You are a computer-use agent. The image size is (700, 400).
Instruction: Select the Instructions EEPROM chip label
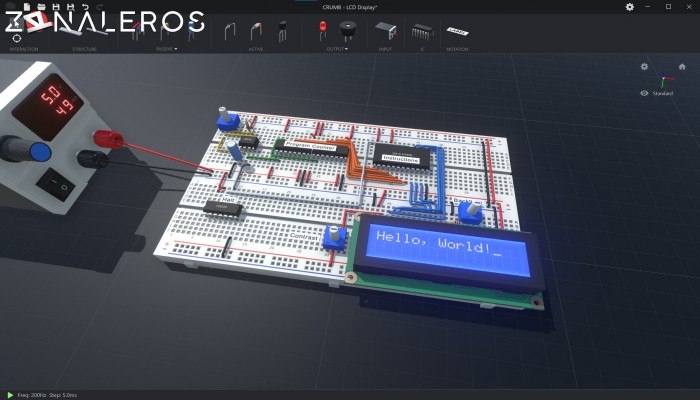(x=400, y=158)
